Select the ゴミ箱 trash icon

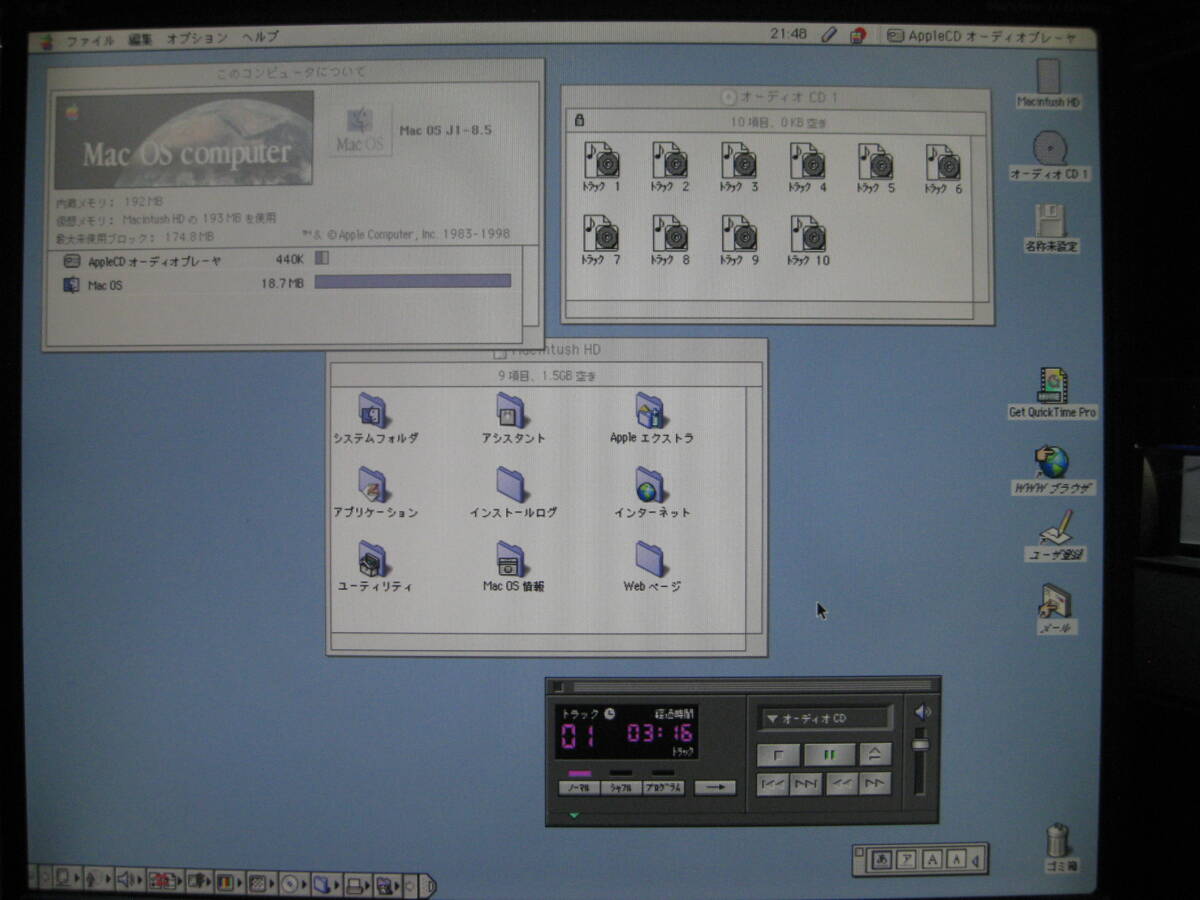point(1058,847)
